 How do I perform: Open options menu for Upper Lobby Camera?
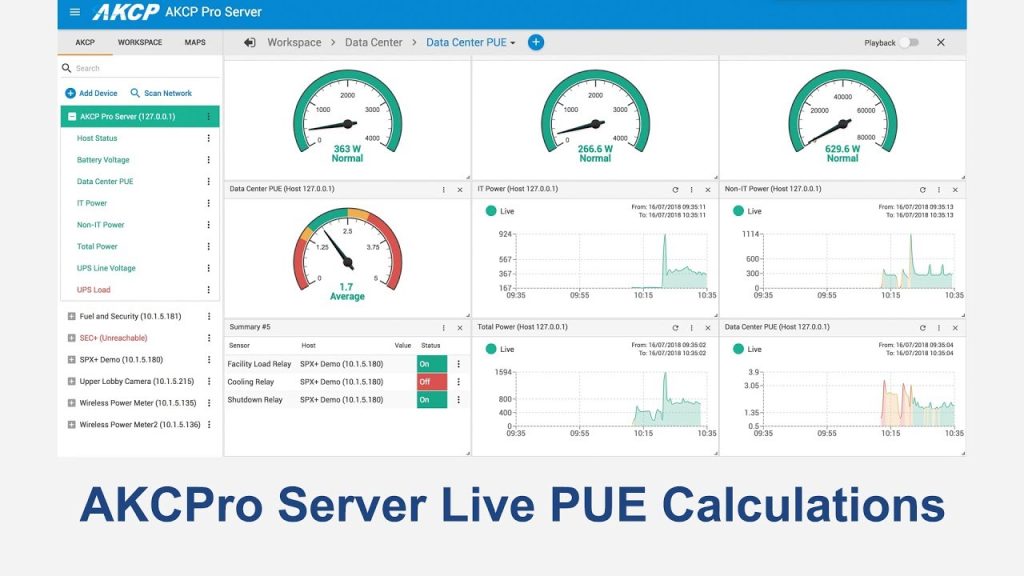(x=209, y=381)
